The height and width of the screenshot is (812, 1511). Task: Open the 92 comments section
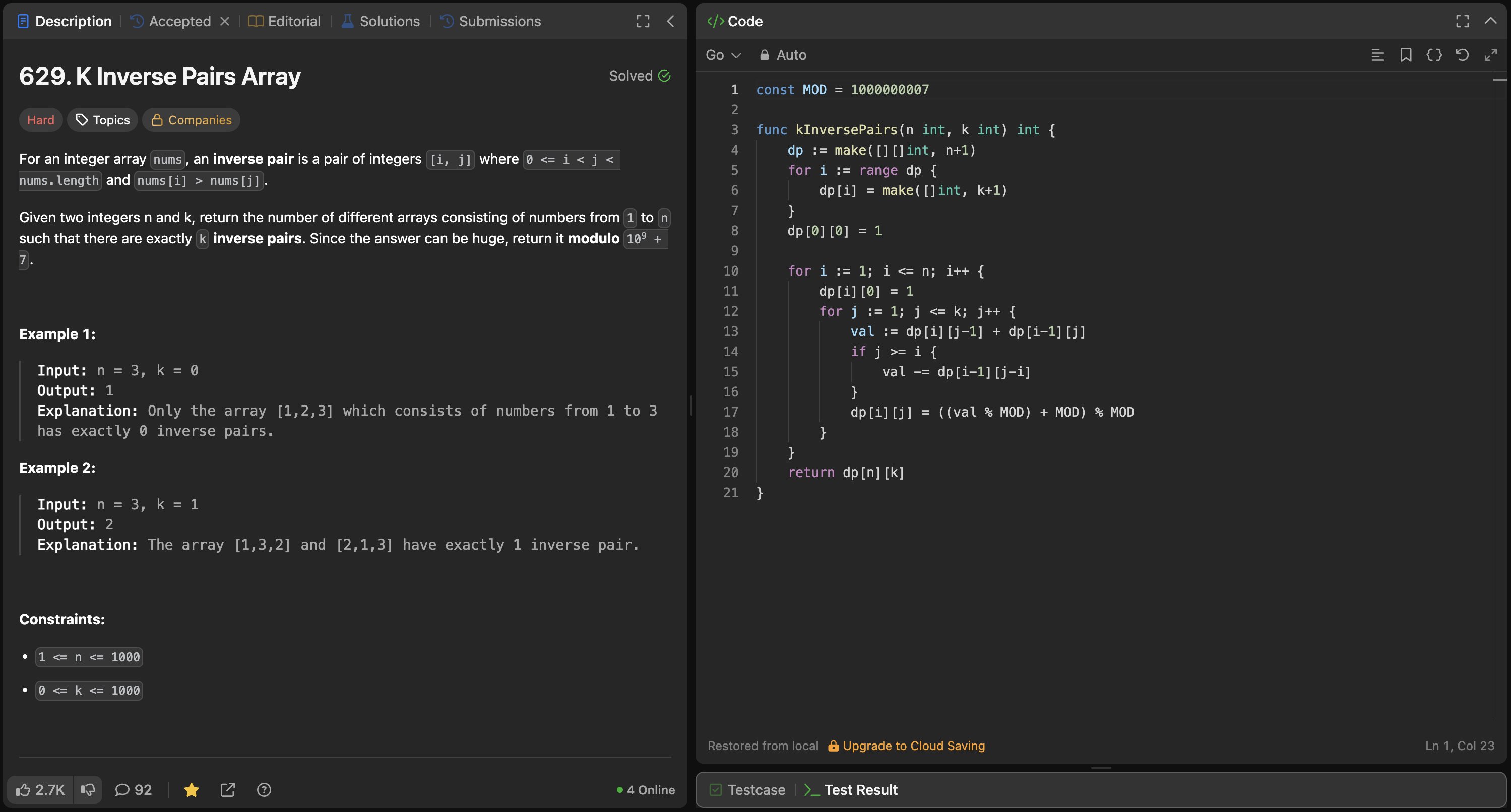coord(133,790)
